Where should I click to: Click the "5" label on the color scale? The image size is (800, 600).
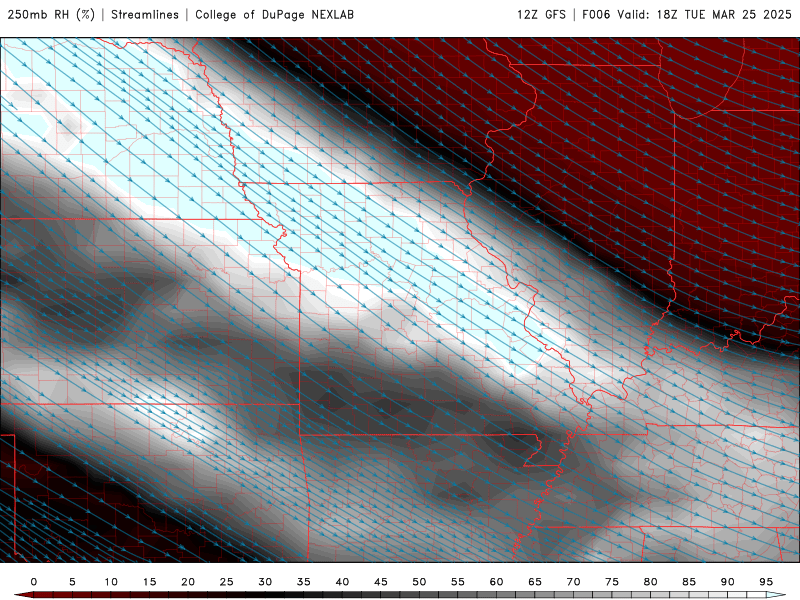coord(72,582)
